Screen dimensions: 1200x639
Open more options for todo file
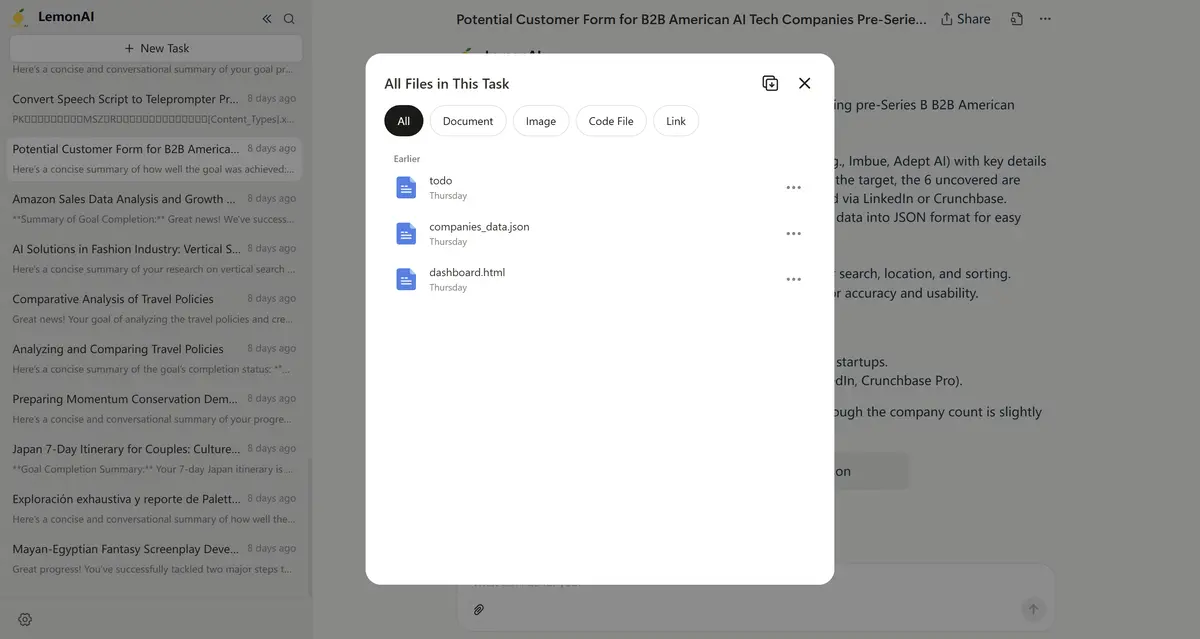point(793,188)
